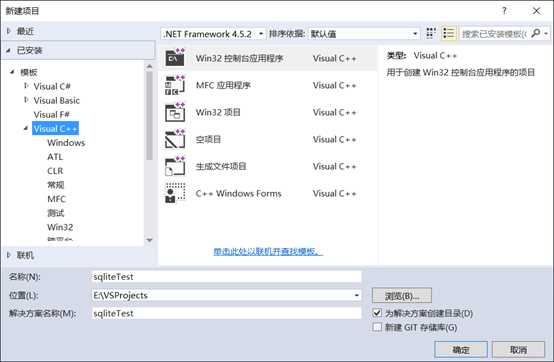Click the solution name sqliteTest field
This screenshot has width=554, height=362.
pos(226,313)
